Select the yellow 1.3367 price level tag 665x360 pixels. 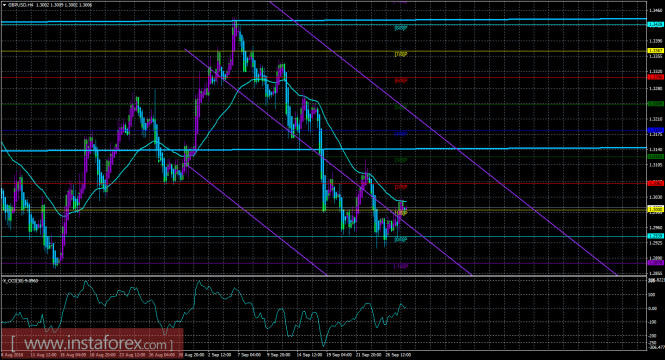pyautogui.click(x=656, y=51)
